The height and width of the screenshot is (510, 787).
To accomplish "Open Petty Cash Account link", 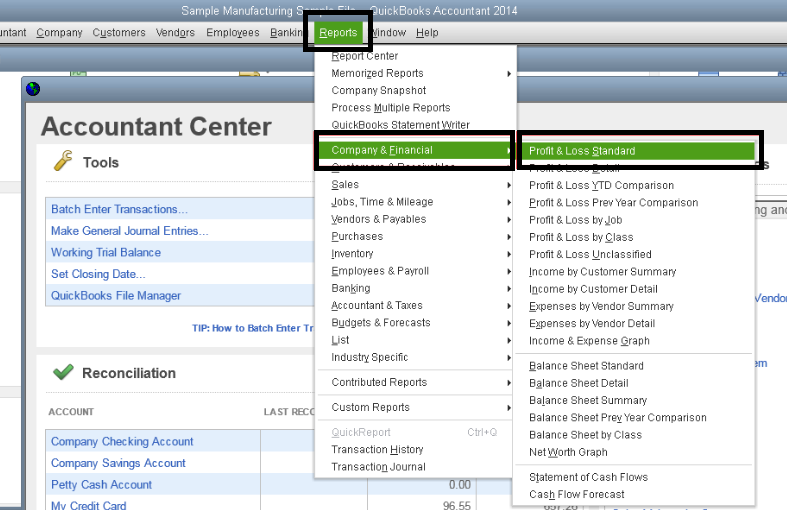I will (101, 485).
